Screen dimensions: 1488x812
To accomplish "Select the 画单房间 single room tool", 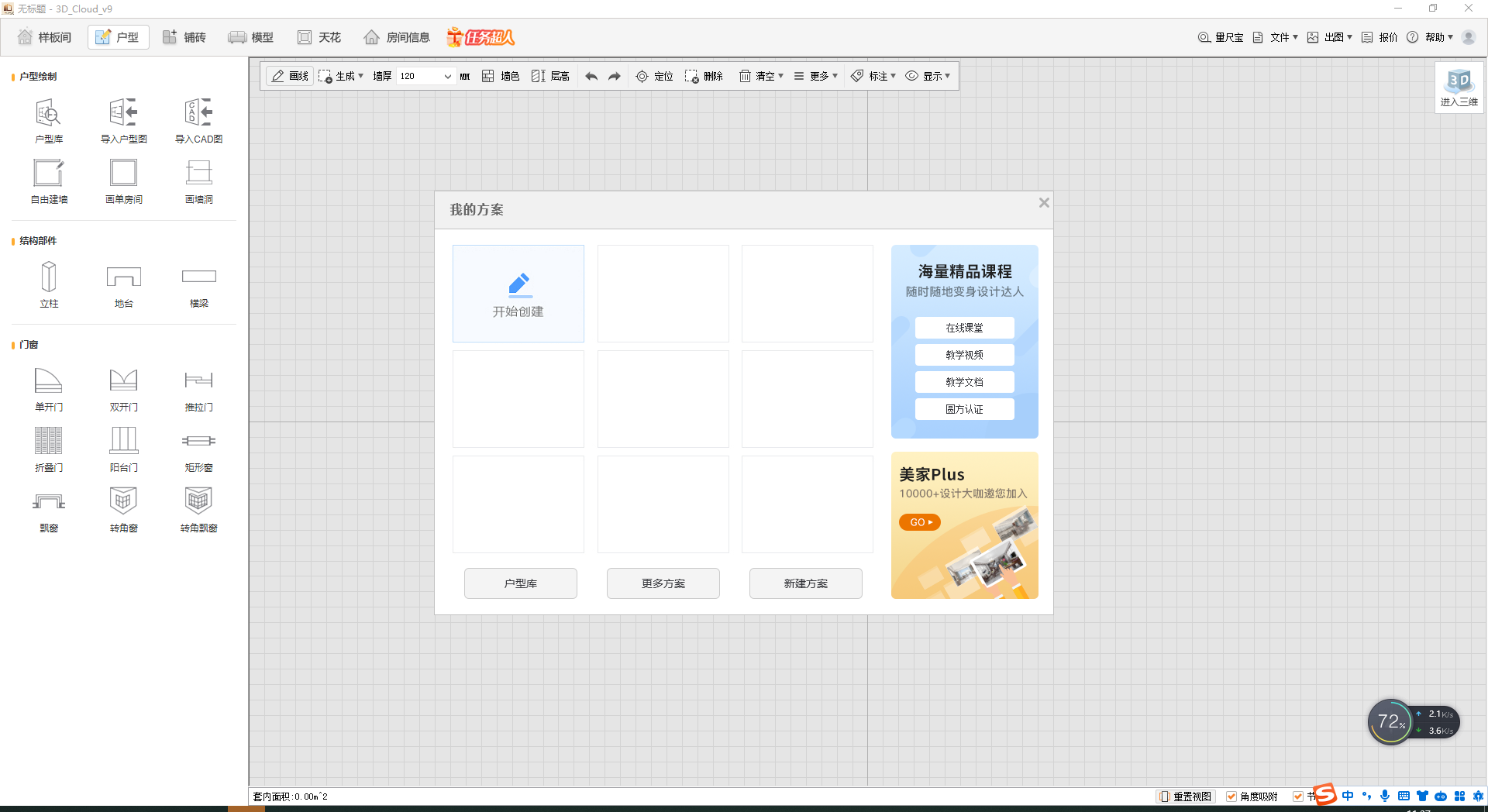I will (124, 181).
